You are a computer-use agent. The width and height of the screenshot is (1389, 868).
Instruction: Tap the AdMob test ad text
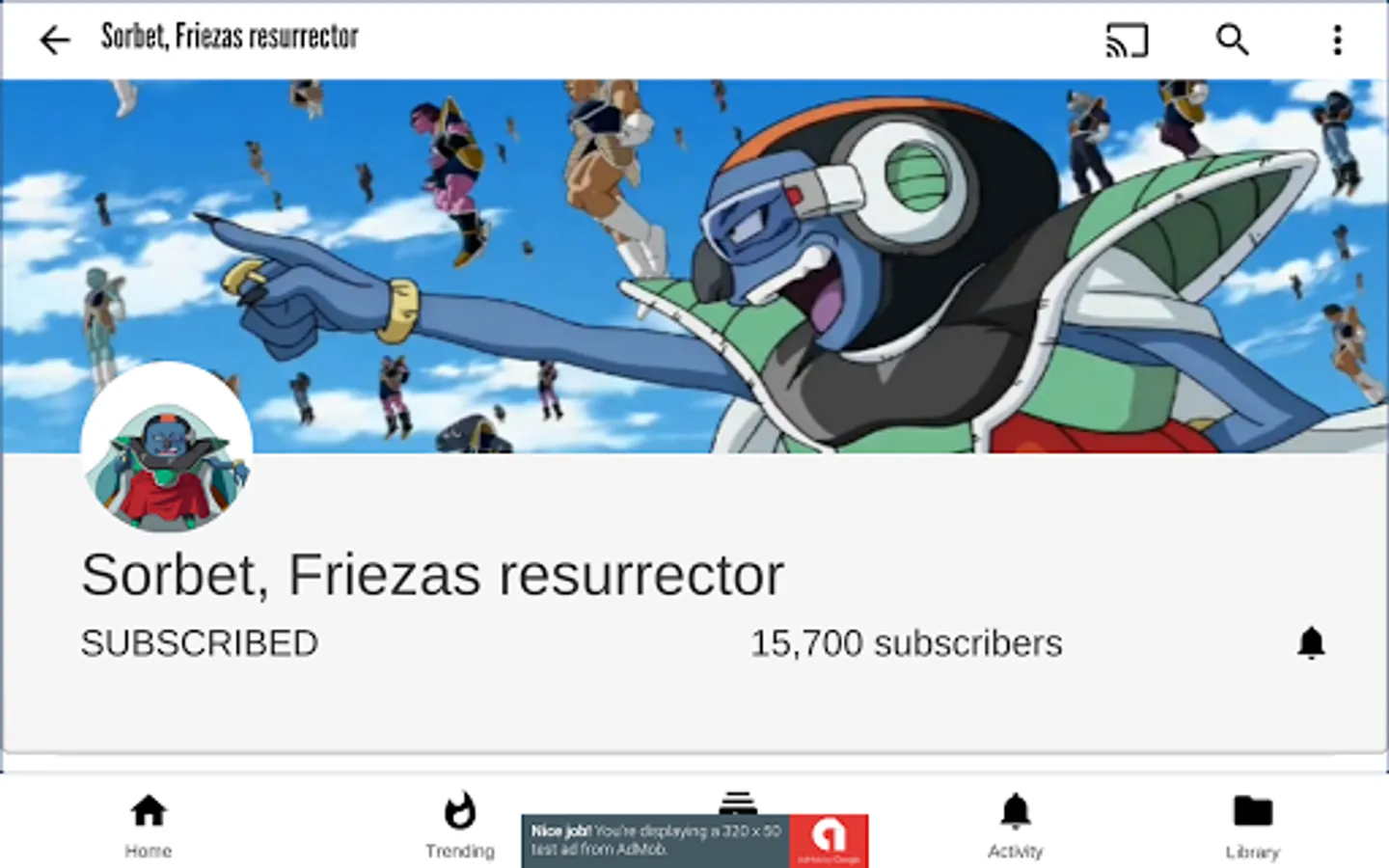[x=656, y=840]
